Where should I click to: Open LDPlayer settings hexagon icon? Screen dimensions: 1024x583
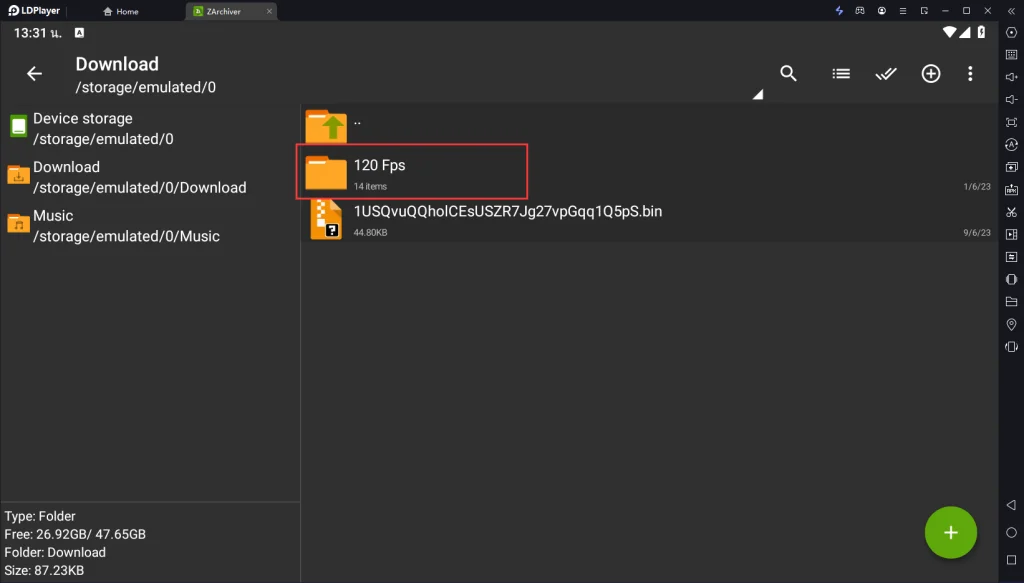[x=1012, y=33]
